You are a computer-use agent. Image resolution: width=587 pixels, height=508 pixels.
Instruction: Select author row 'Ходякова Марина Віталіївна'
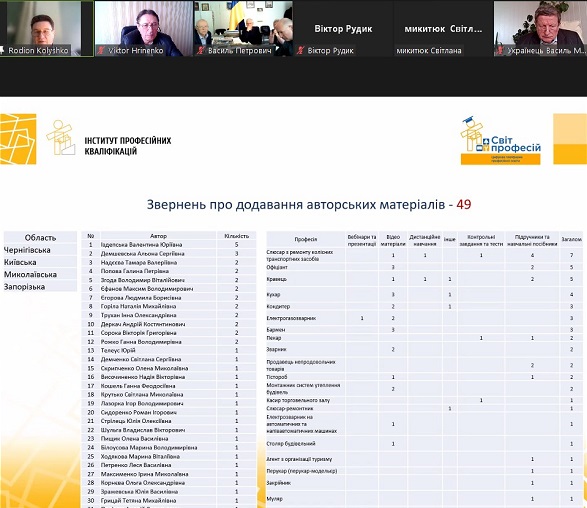coord(169,456)
